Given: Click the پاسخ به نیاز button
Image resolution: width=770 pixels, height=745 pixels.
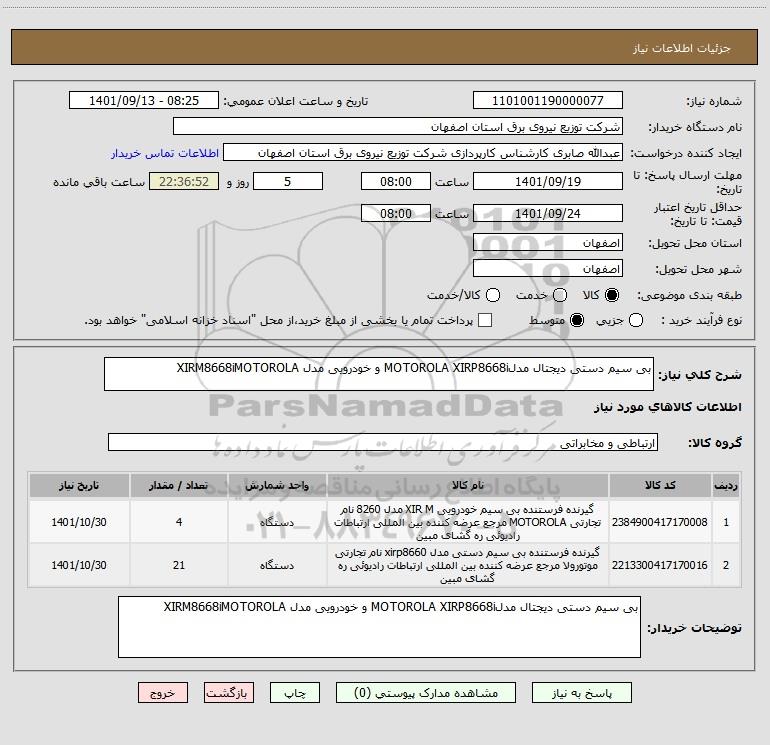Looking at the screenshot, I should pyautogui.click(x=582, y=693).
